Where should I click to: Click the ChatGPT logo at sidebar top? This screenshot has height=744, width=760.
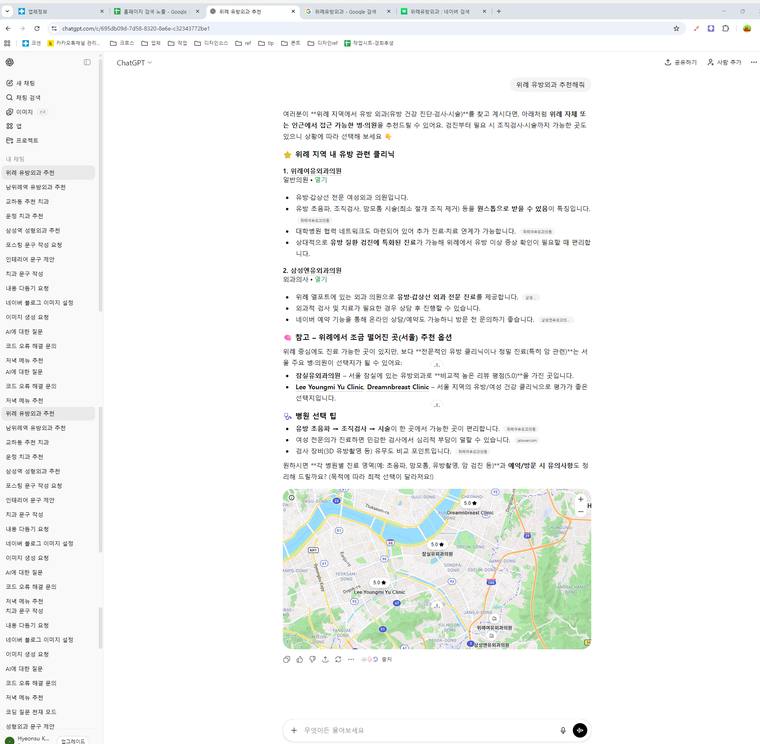coord(10,62)
